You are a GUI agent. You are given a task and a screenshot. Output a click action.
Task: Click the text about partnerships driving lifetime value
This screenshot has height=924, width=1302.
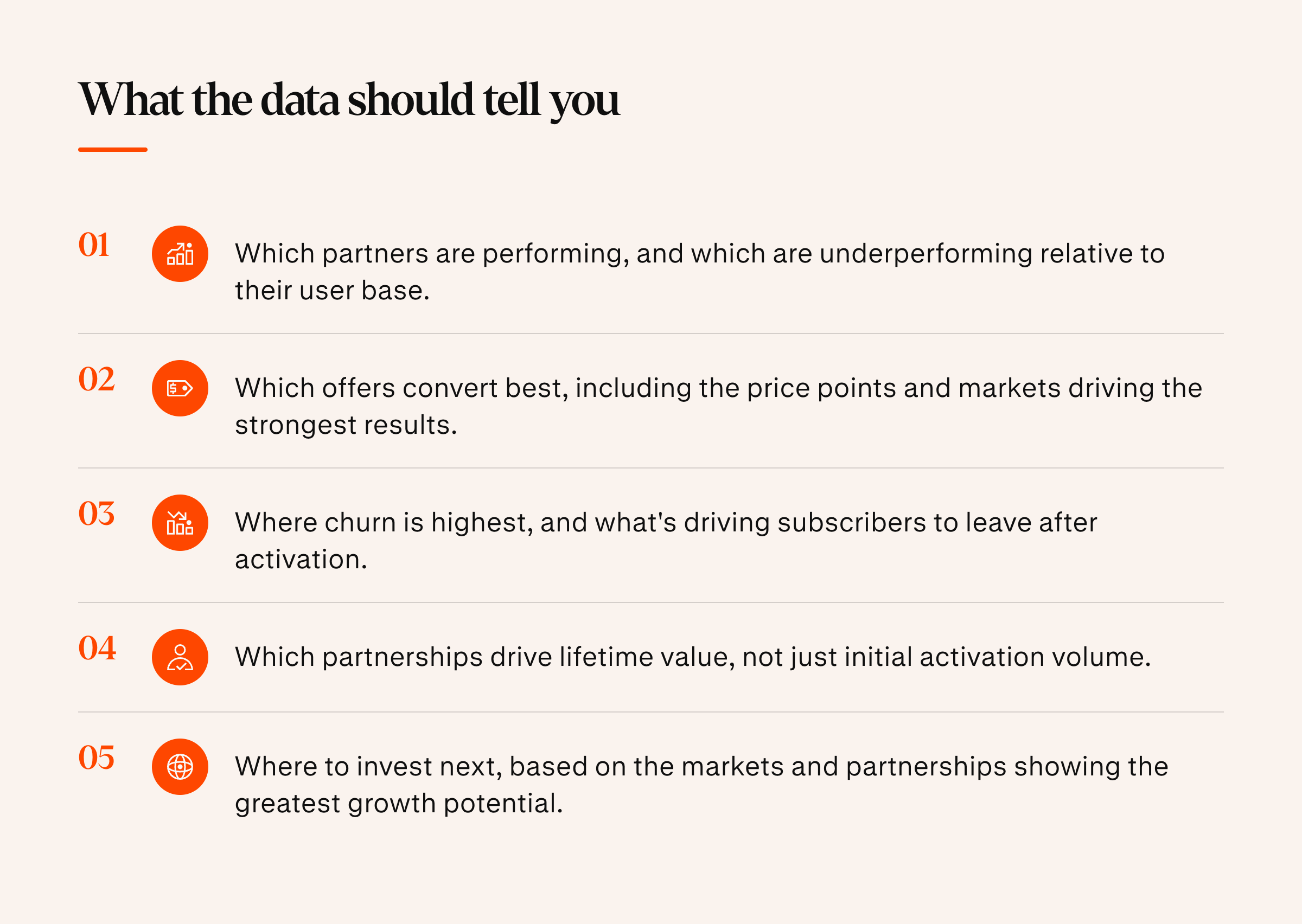pyautogui.click(x=693, y=657)
